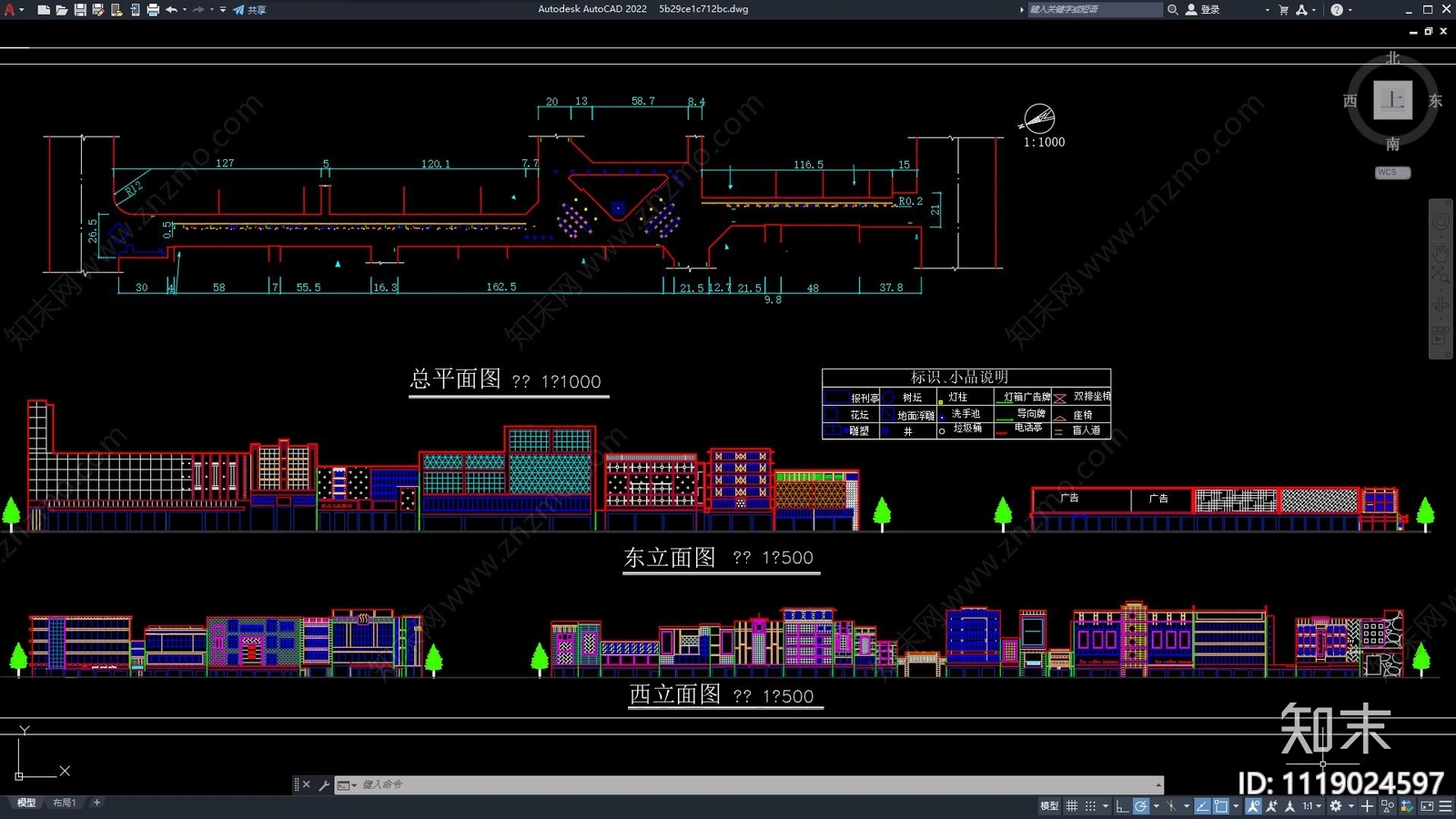
Task: Open the recent commands dropdown
Action: click(347, 784)
